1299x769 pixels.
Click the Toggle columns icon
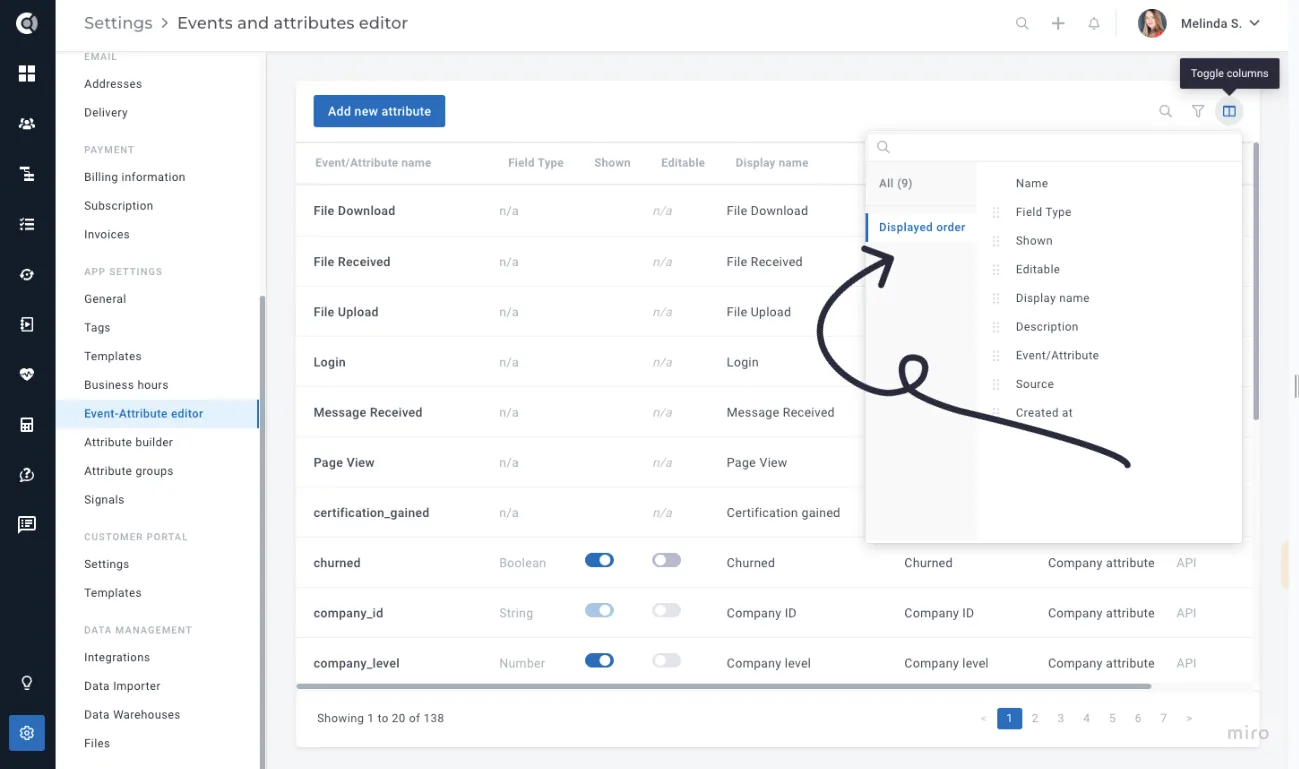click(x=1230, y=111)
